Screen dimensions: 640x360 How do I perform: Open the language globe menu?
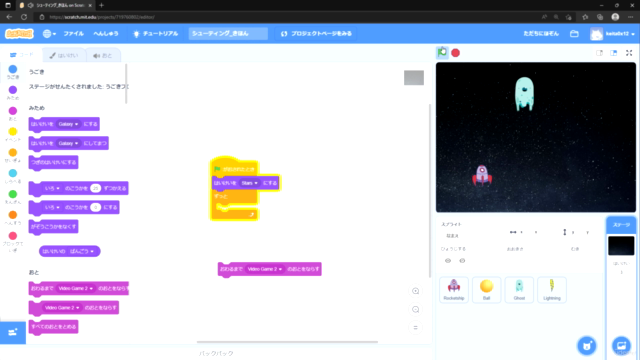(x=49, y=34)
